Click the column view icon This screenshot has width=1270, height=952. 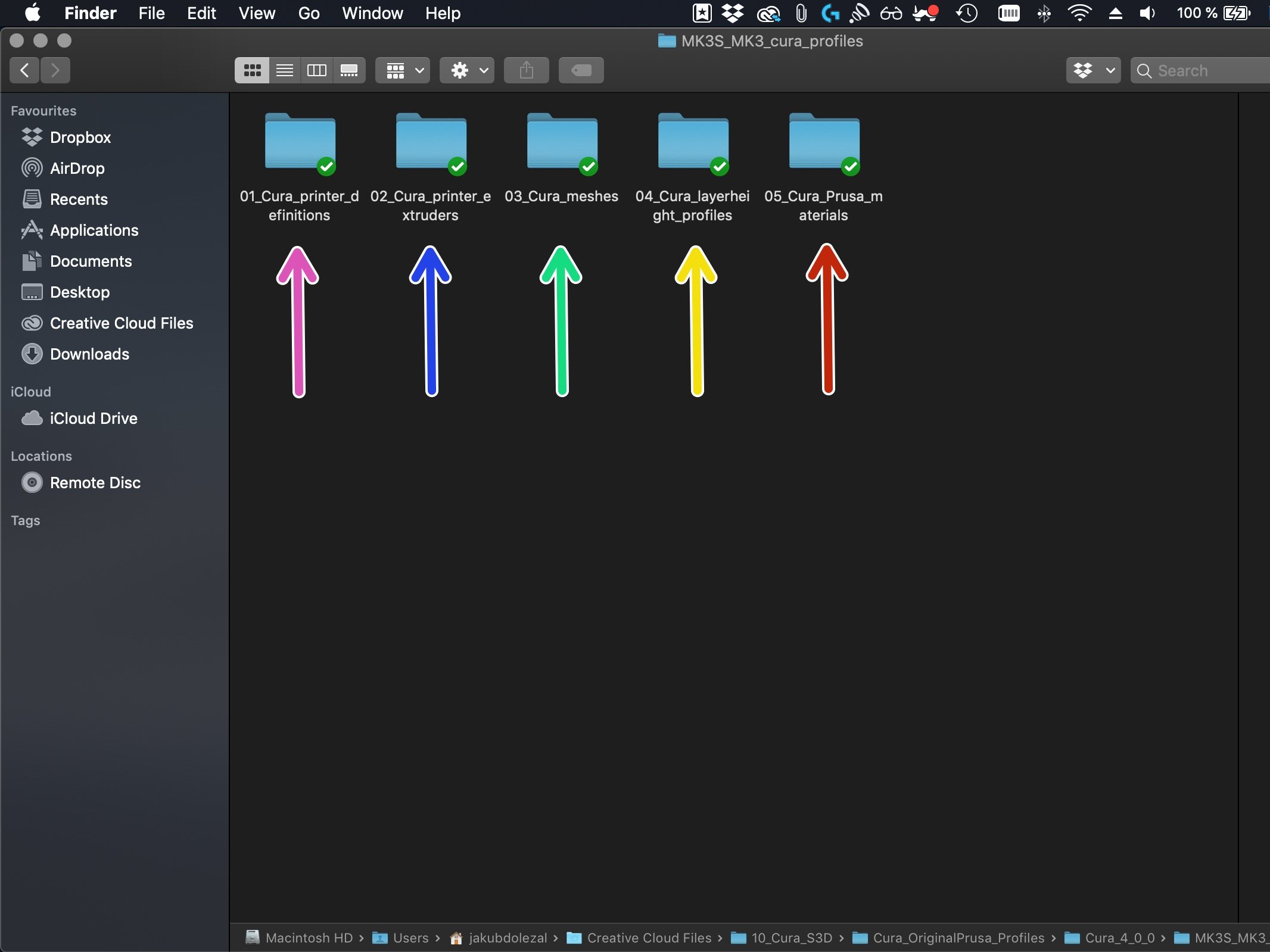click(x=316, y=69)
